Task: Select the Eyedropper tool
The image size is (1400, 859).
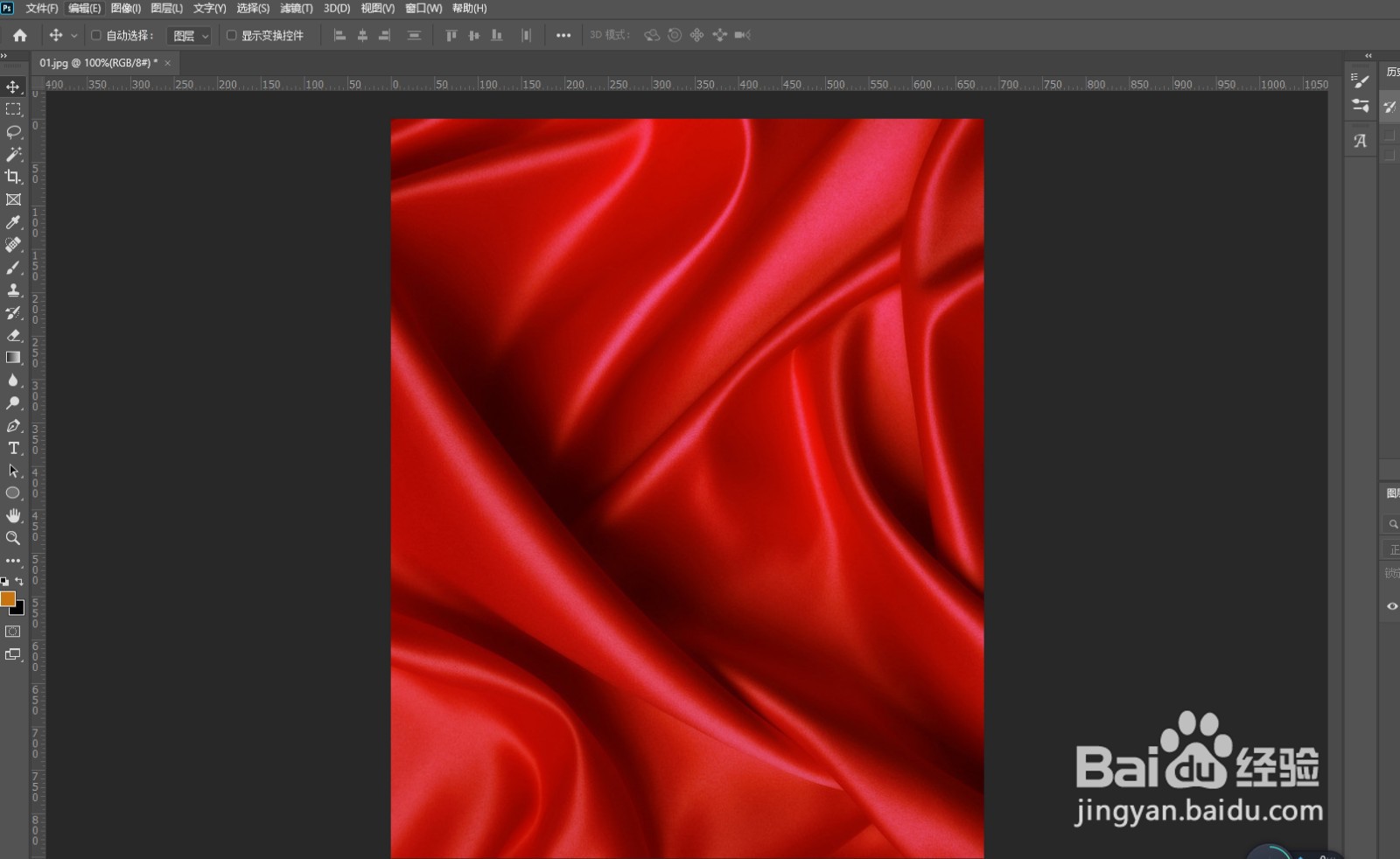Action: coord(13,222)
